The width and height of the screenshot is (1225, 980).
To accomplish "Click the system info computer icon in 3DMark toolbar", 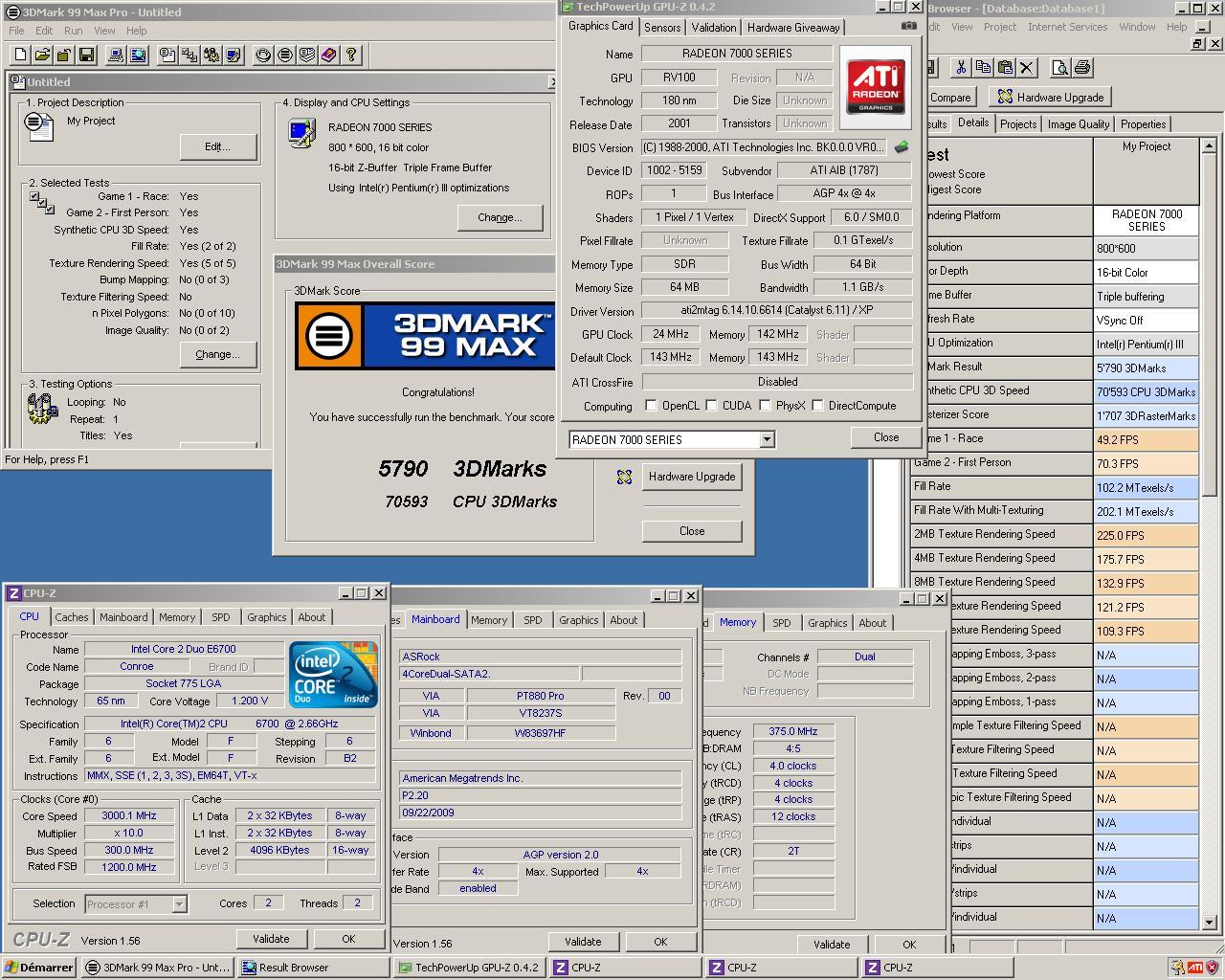I will (116, 56).
